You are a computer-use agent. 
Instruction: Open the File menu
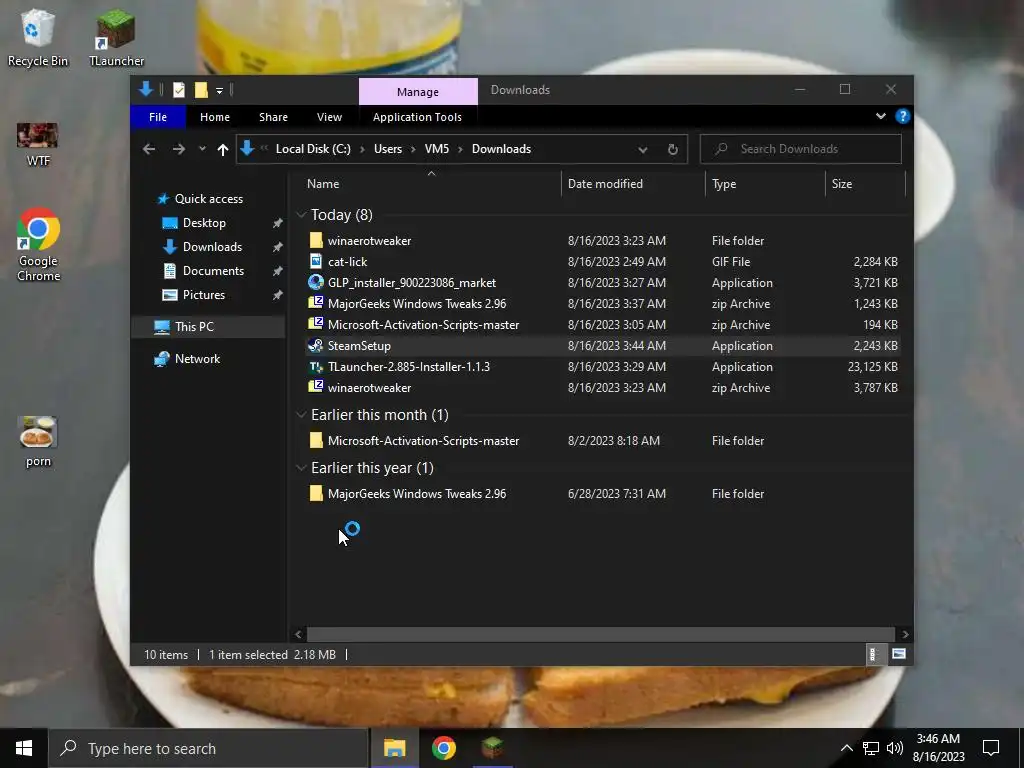pyautogui.click(x=157, y=117)
